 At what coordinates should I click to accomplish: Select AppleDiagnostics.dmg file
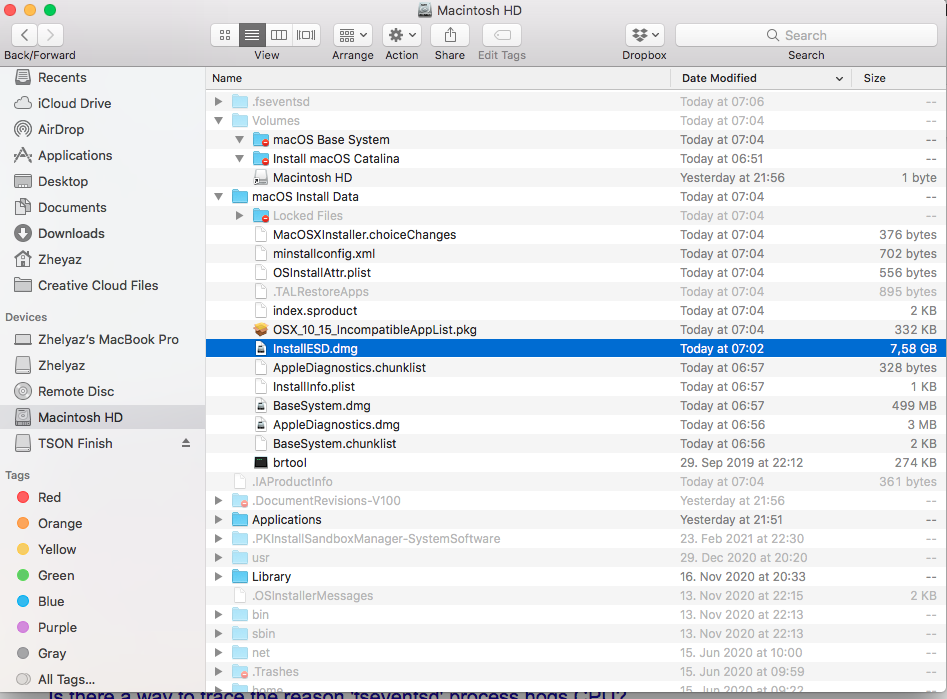(576, 425)
